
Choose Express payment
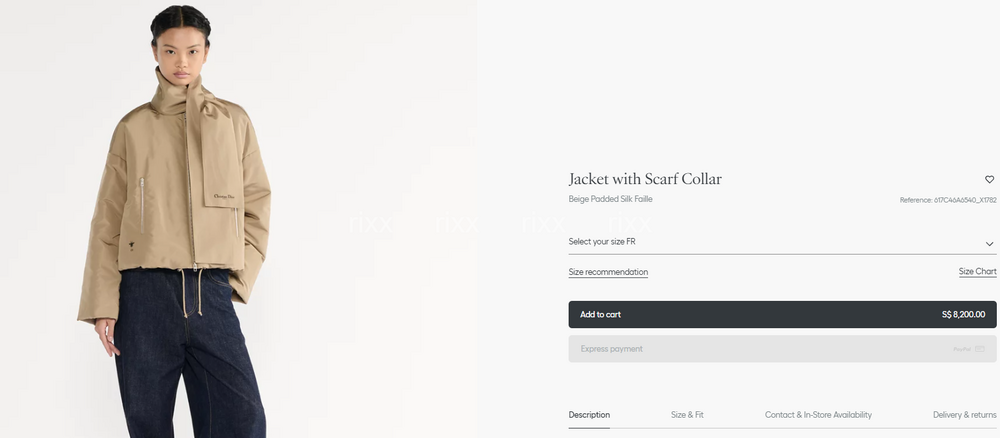pyautogui.click(x=612, y=349)
